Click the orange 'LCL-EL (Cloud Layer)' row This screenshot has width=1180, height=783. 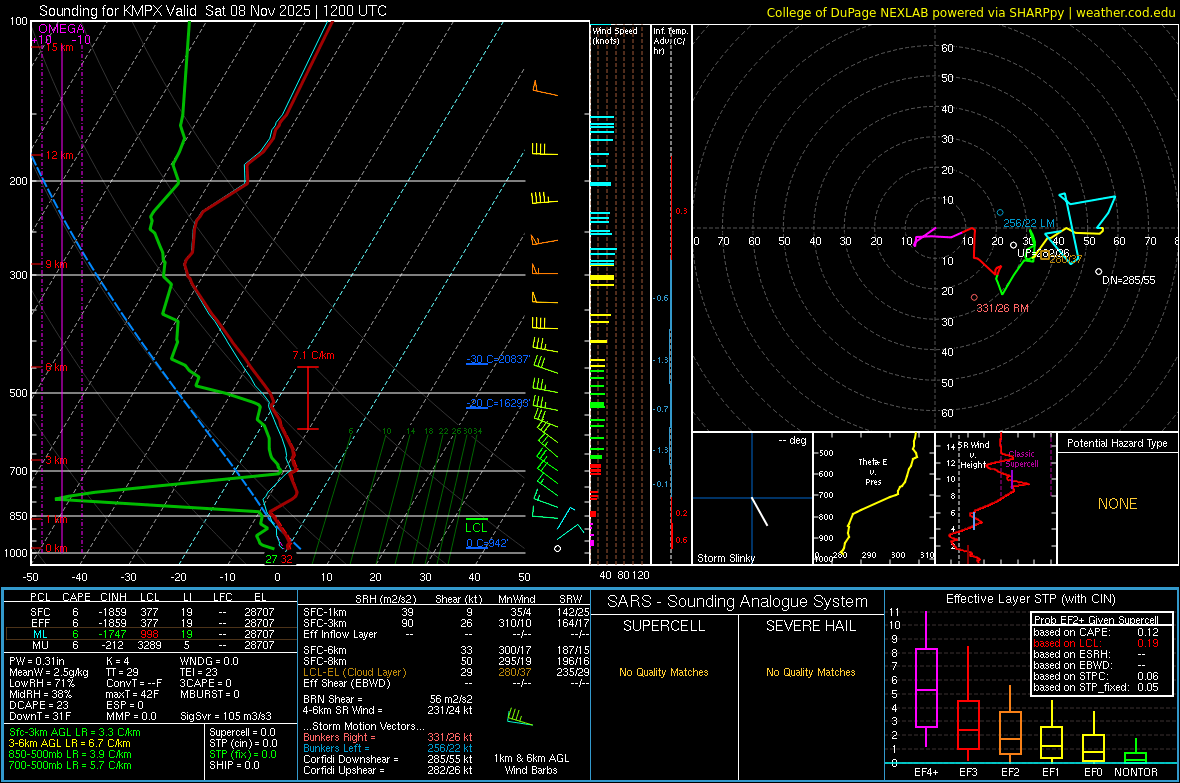[446, 672]
